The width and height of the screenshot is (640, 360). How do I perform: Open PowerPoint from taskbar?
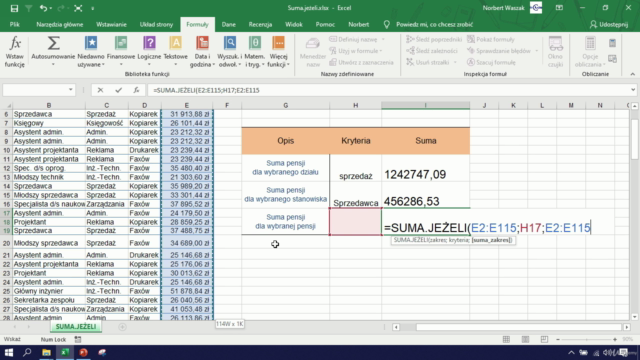(x=83, y=353)
